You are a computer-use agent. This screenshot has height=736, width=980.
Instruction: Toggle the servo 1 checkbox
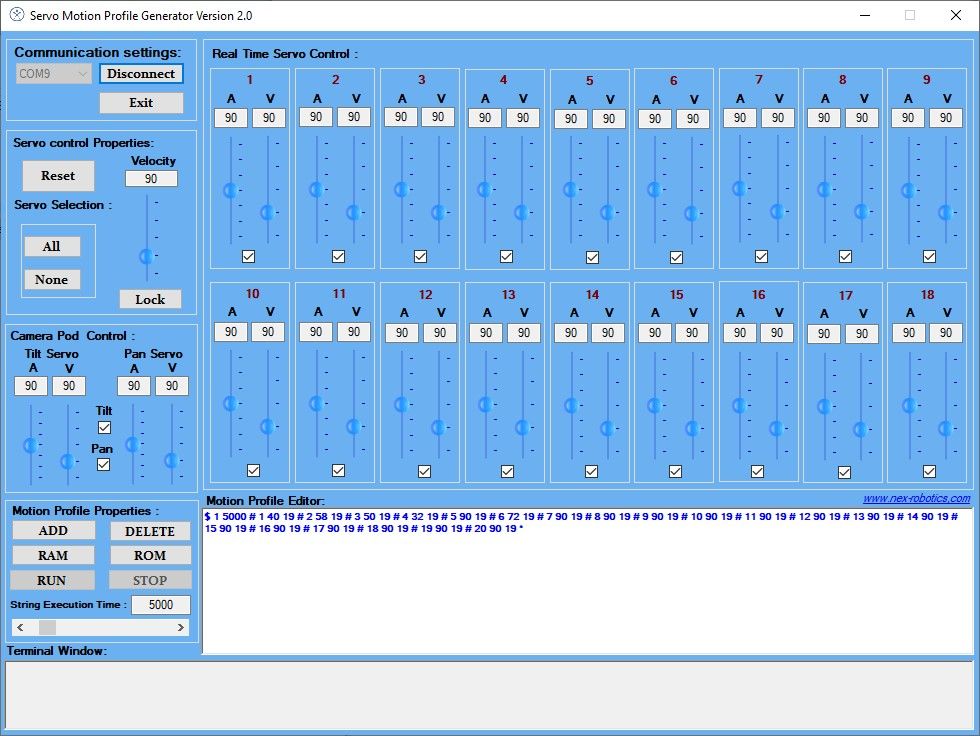coord(248,256)
